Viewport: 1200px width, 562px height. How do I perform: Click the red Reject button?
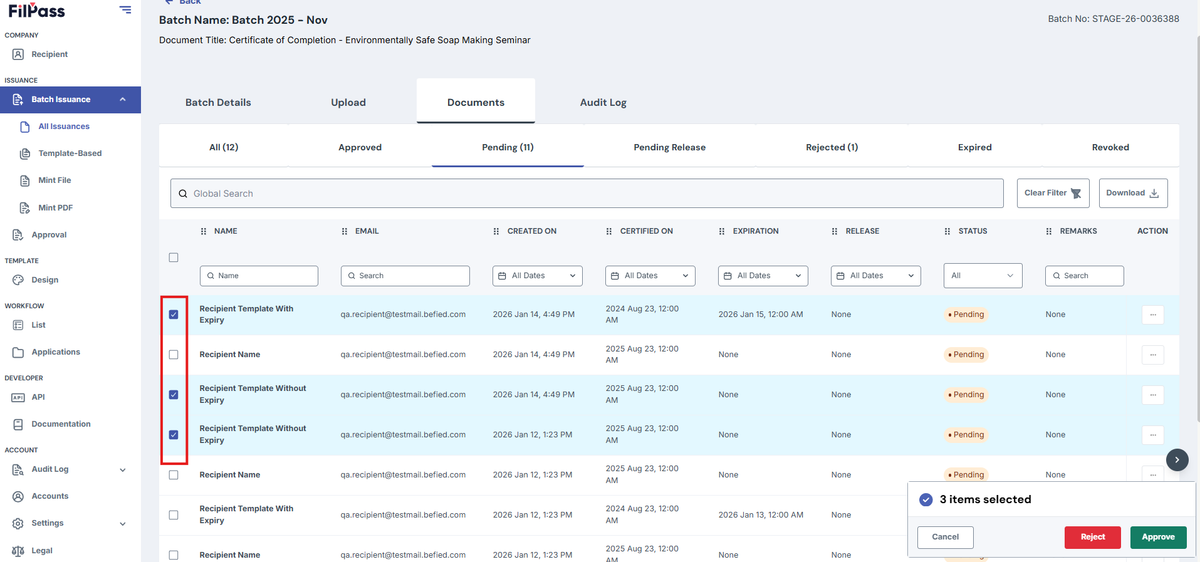click(x=1093, y=537)
